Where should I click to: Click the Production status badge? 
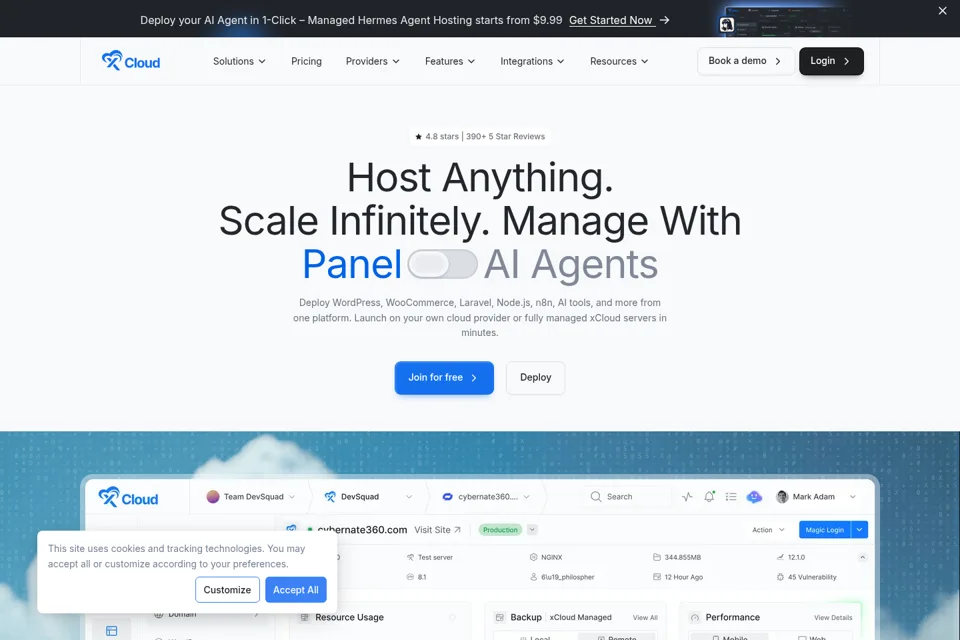pyautogui.click(x=500, y=530)
